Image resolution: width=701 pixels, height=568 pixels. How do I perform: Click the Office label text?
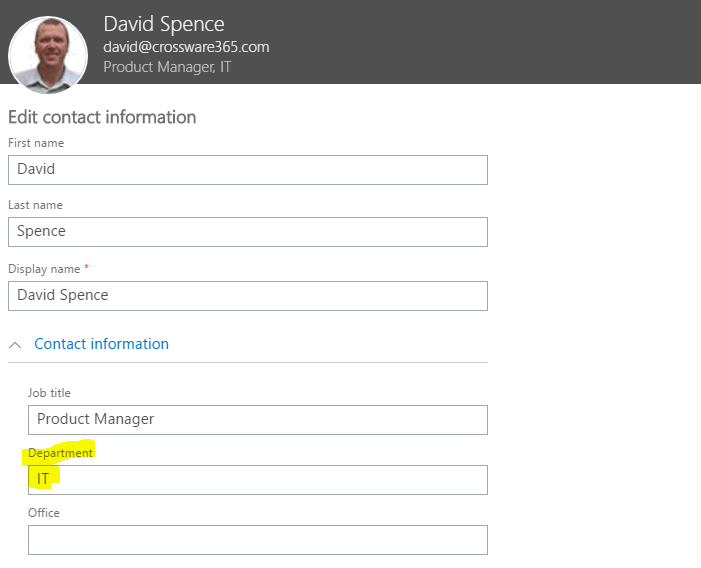44,513
